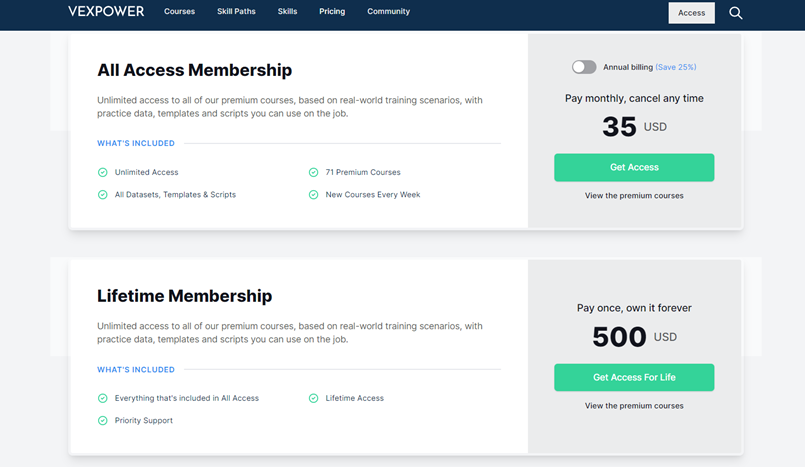Click checkmark icon beside Unlimited Access
This screenshot has height=467, width=805.
pos(103,172)
